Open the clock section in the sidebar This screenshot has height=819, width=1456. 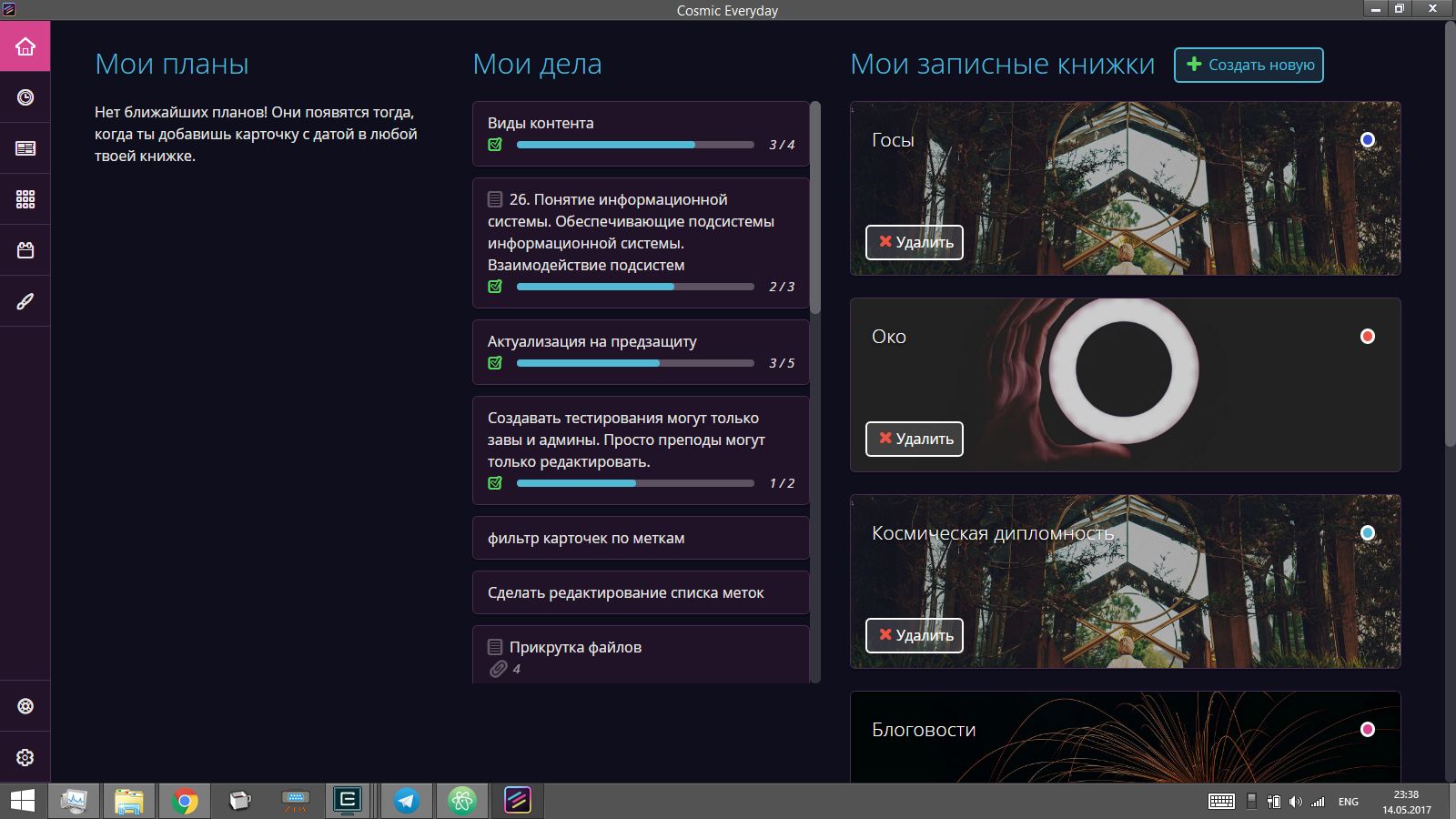[25, 97]
